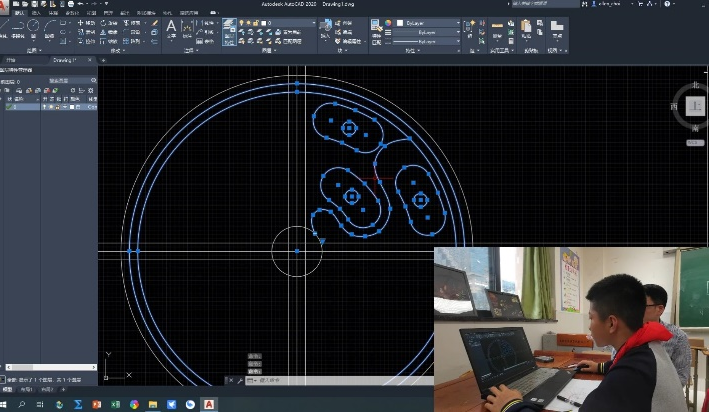Image resolution: width=709 pixels, height=412 pixels.
Task: Click layer 0 white color swatch in palette
Action: click(x=72, y=107)
